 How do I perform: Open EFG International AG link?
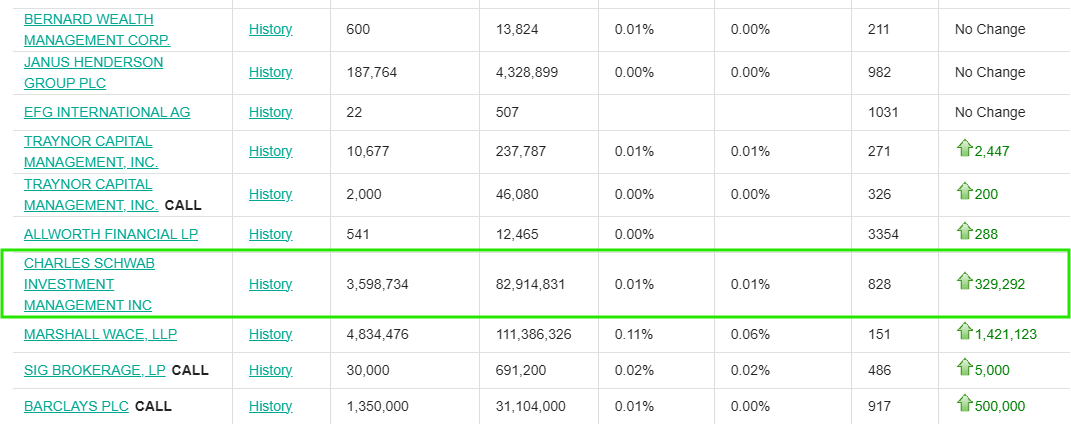point(107,112)
